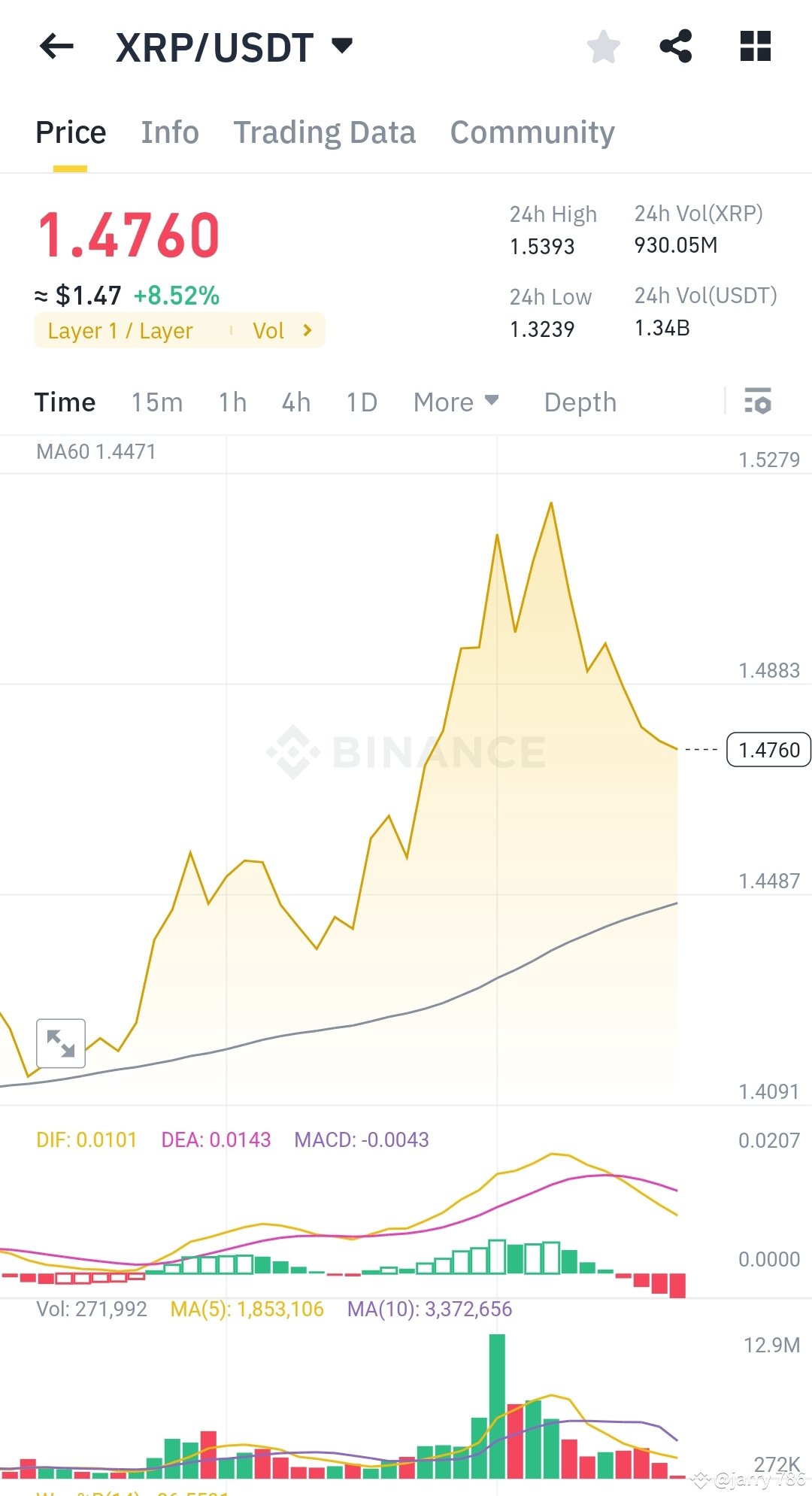Open Layer 1 / Layer category

click(x=120, y=330)
